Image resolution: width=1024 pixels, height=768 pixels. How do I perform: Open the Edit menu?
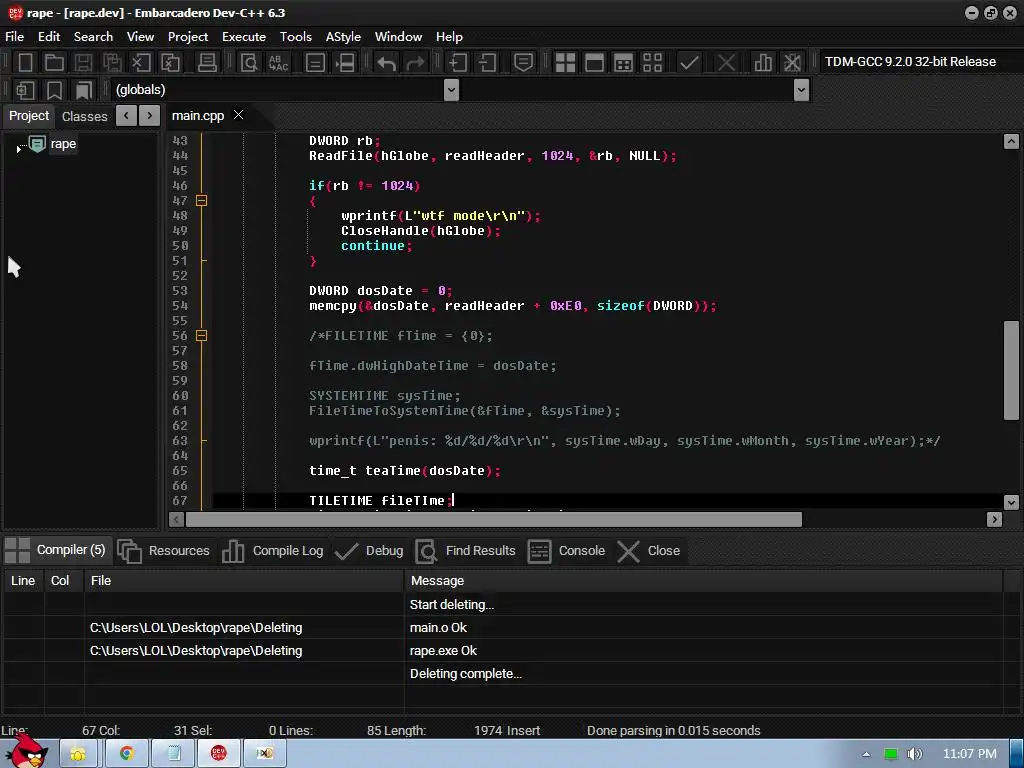pos(49,37)
